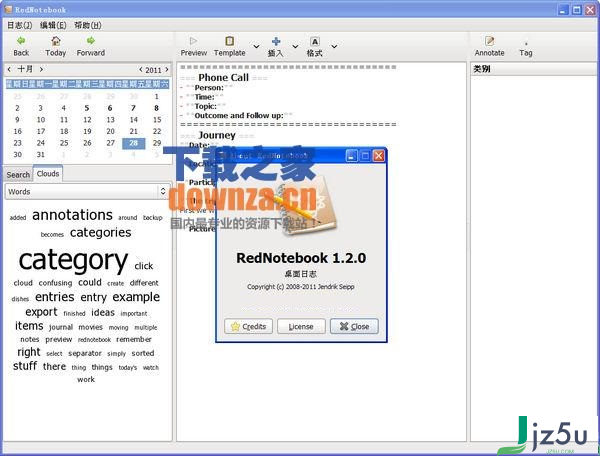Viewport: 600px width, 456px height.
Task: Click the Preview play icon
Action: 194,41
